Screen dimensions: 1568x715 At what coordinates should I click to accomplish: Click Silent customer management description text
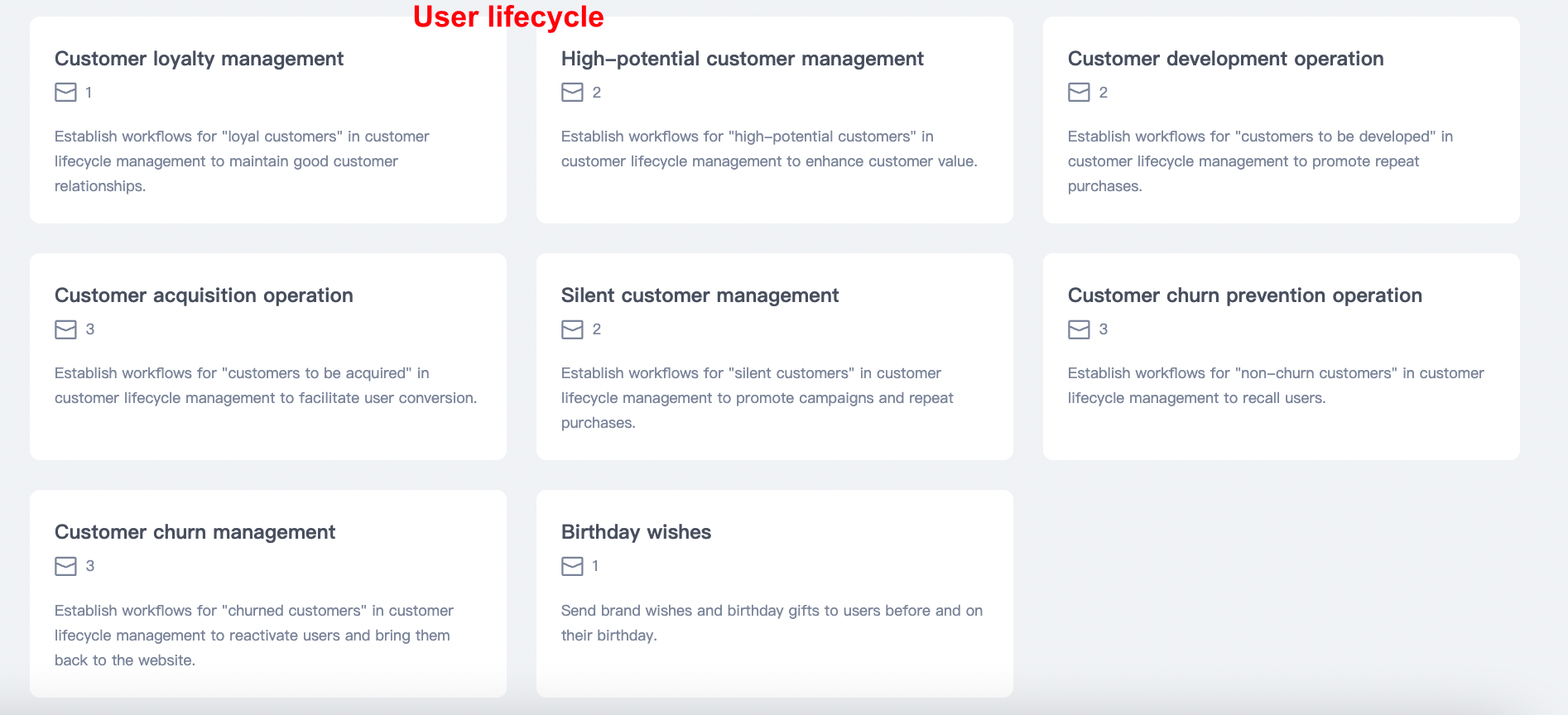coord(757,398)
